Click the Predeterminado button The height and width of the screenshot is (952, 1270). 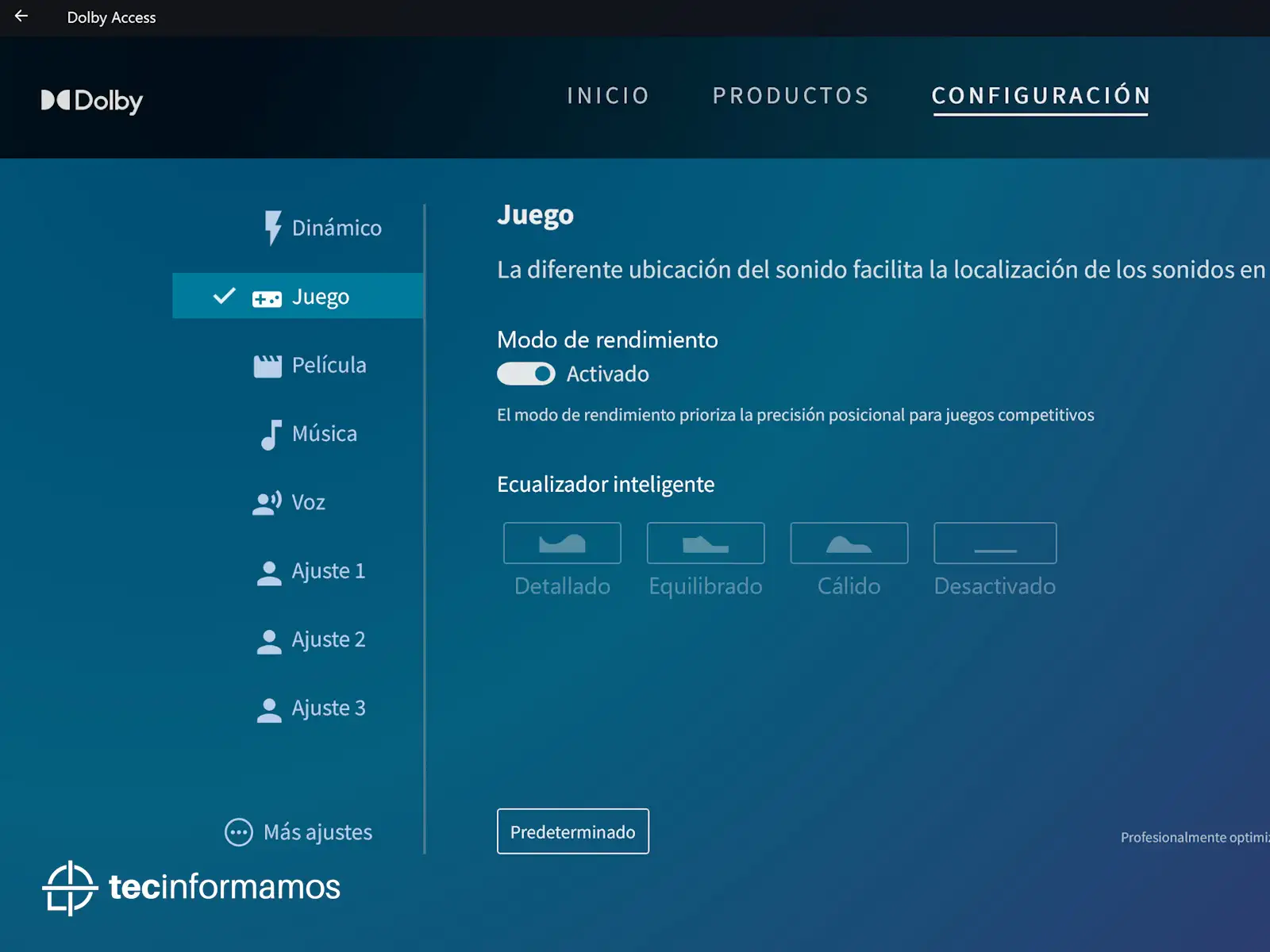pos(573,831)
